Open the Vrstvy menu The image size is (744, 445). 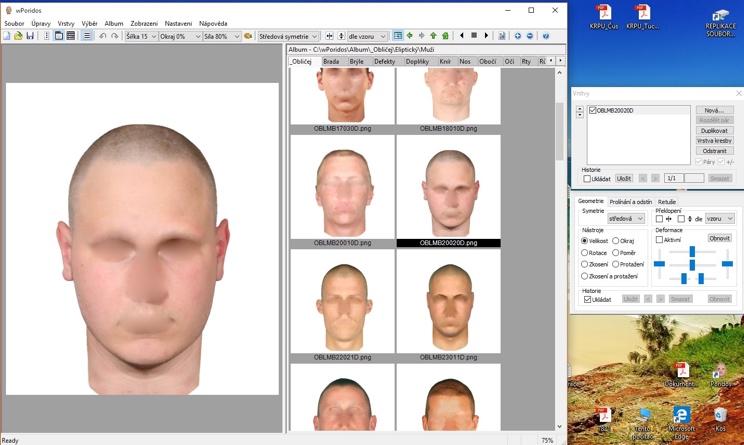(66, 23)
